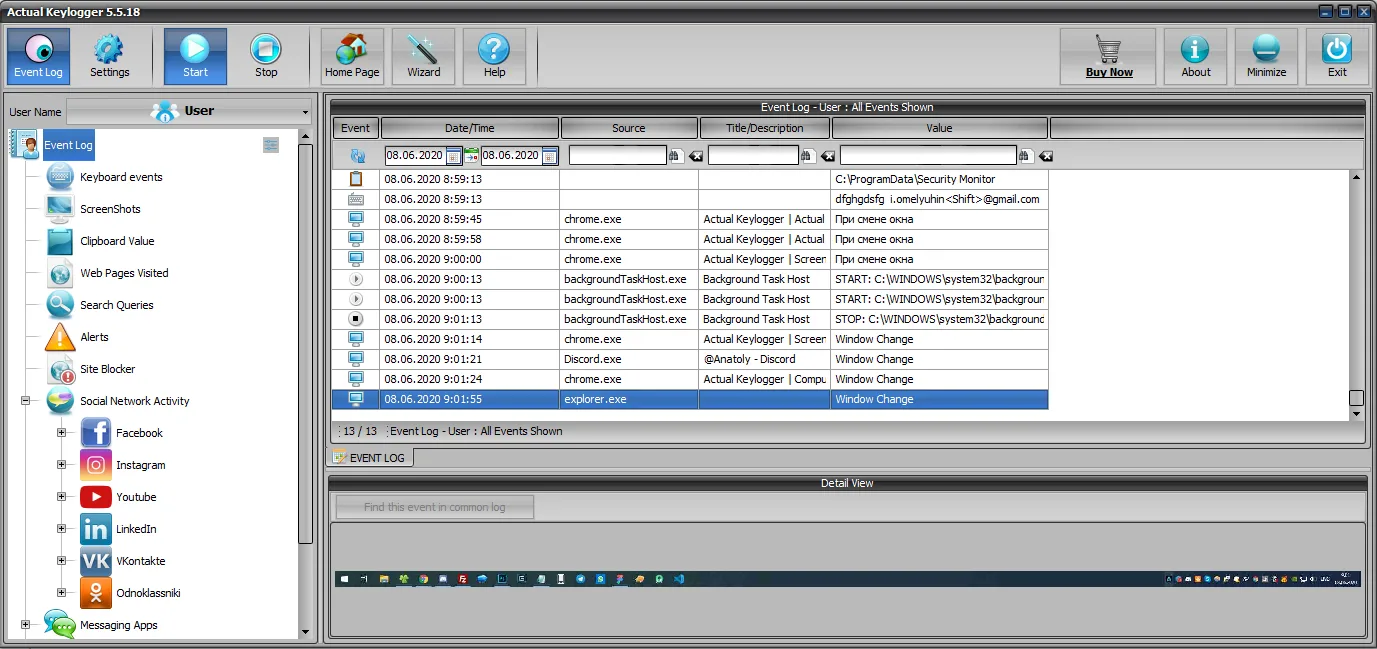
Task: Select ScreenShots in the sidebar
Action: click(110, 209)
